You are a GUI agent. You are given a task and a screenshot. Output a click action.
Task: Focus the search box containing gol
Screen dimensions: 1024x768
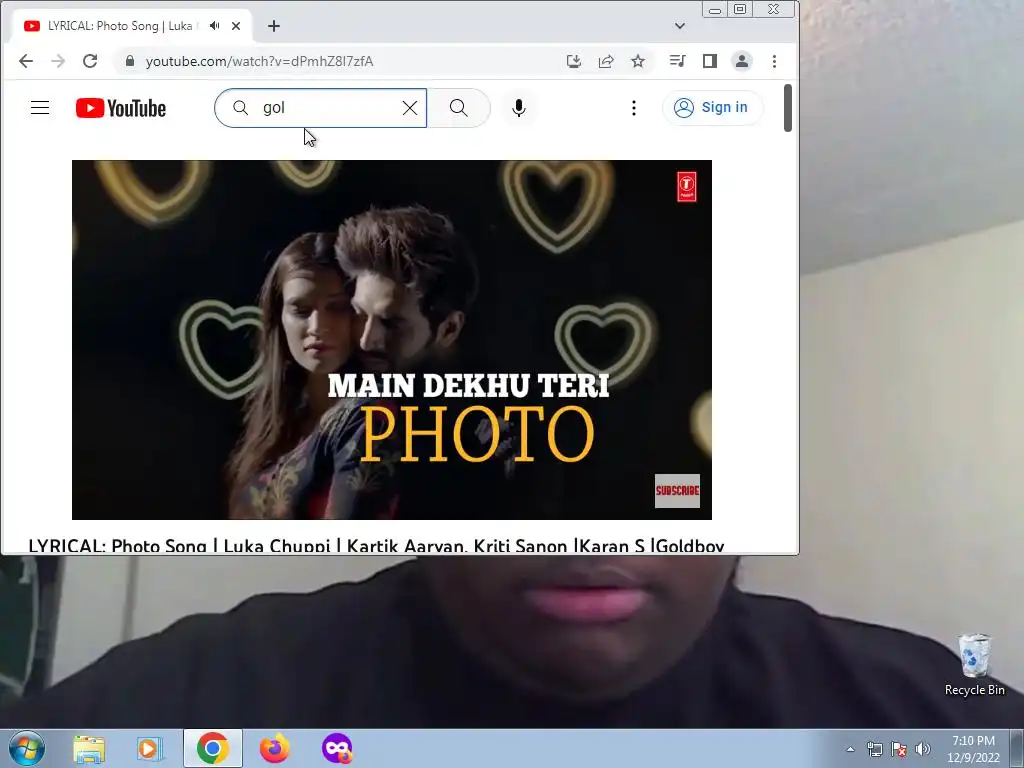click(320, 108)
